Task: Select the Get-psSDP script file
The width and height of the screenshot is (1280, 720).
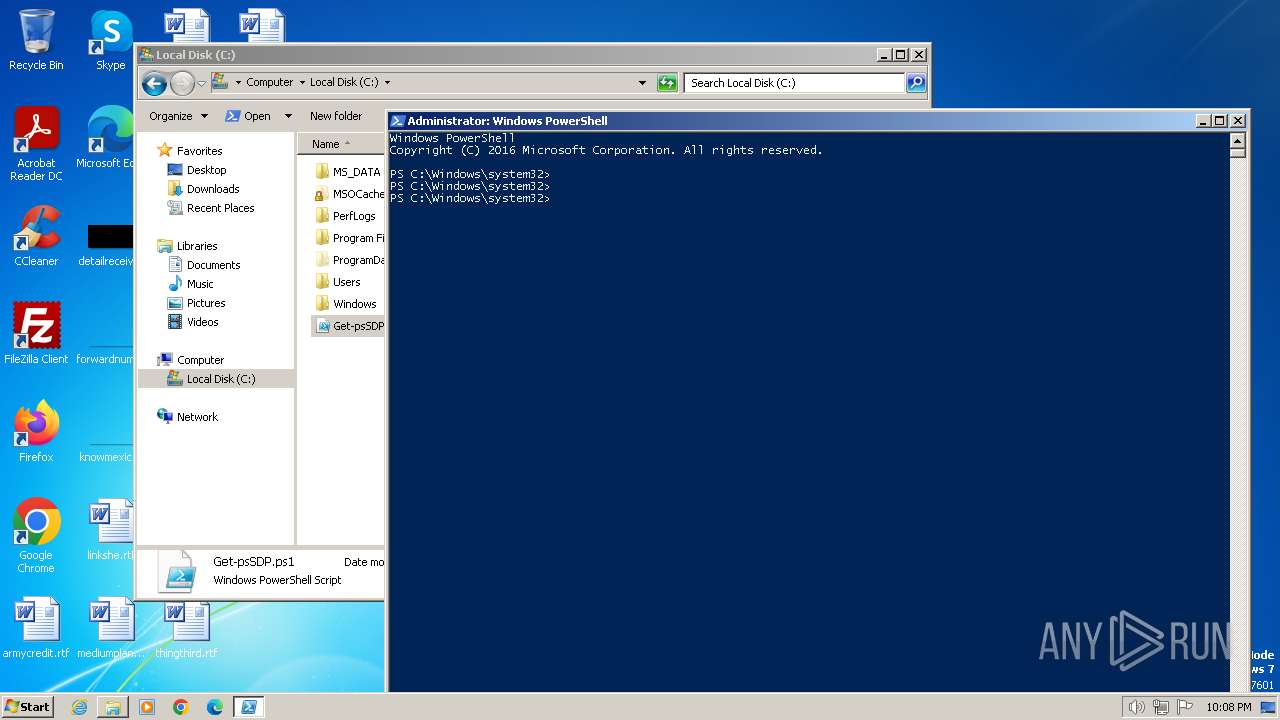Action: 348,326
